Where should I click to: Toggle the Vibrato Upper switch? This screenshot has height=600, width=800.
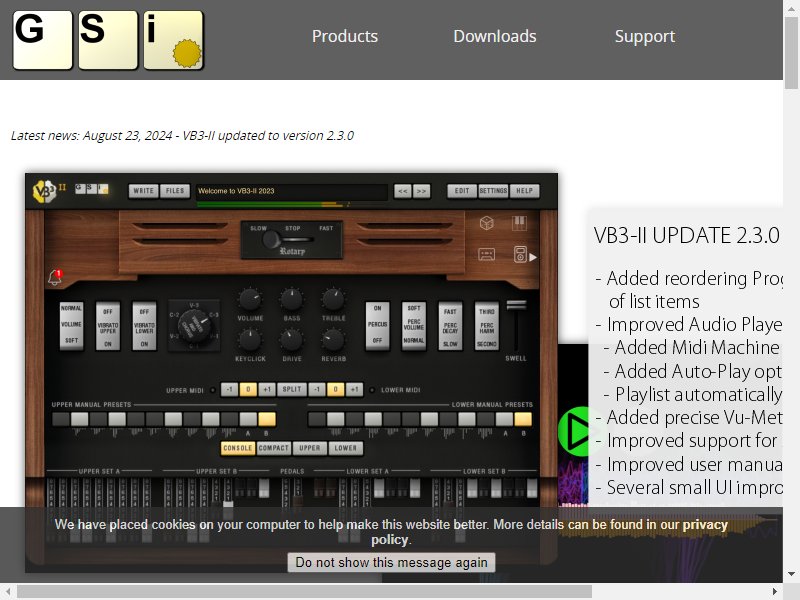pyautogui.click(x=108, y=326)
